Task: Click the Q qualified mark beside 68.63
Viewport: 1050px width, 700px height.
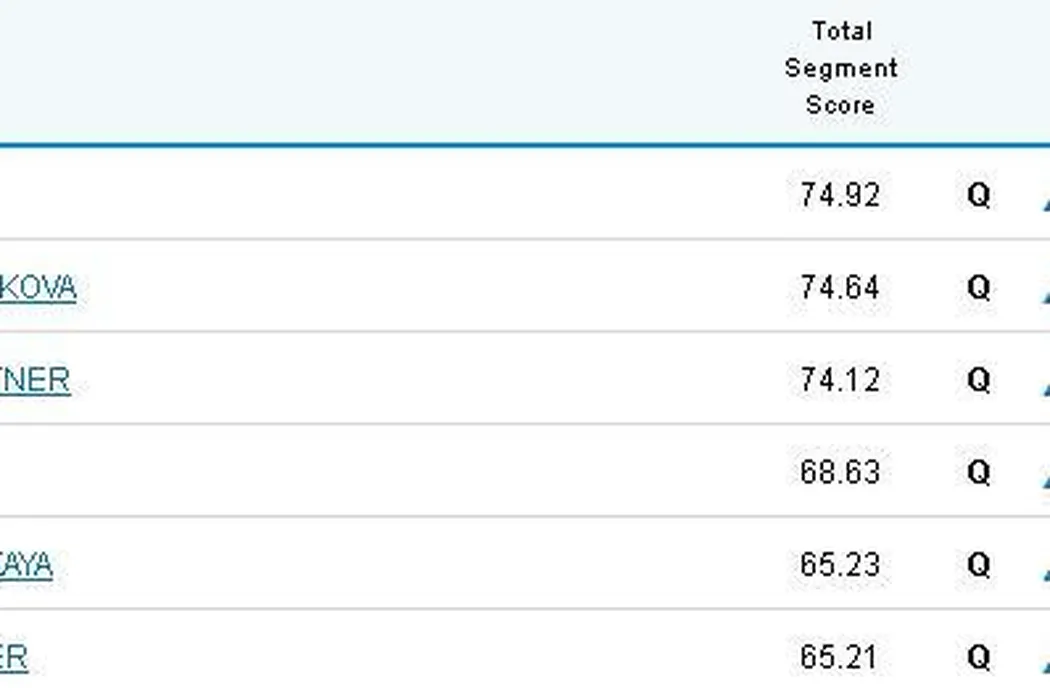Action: pos(978,472)
